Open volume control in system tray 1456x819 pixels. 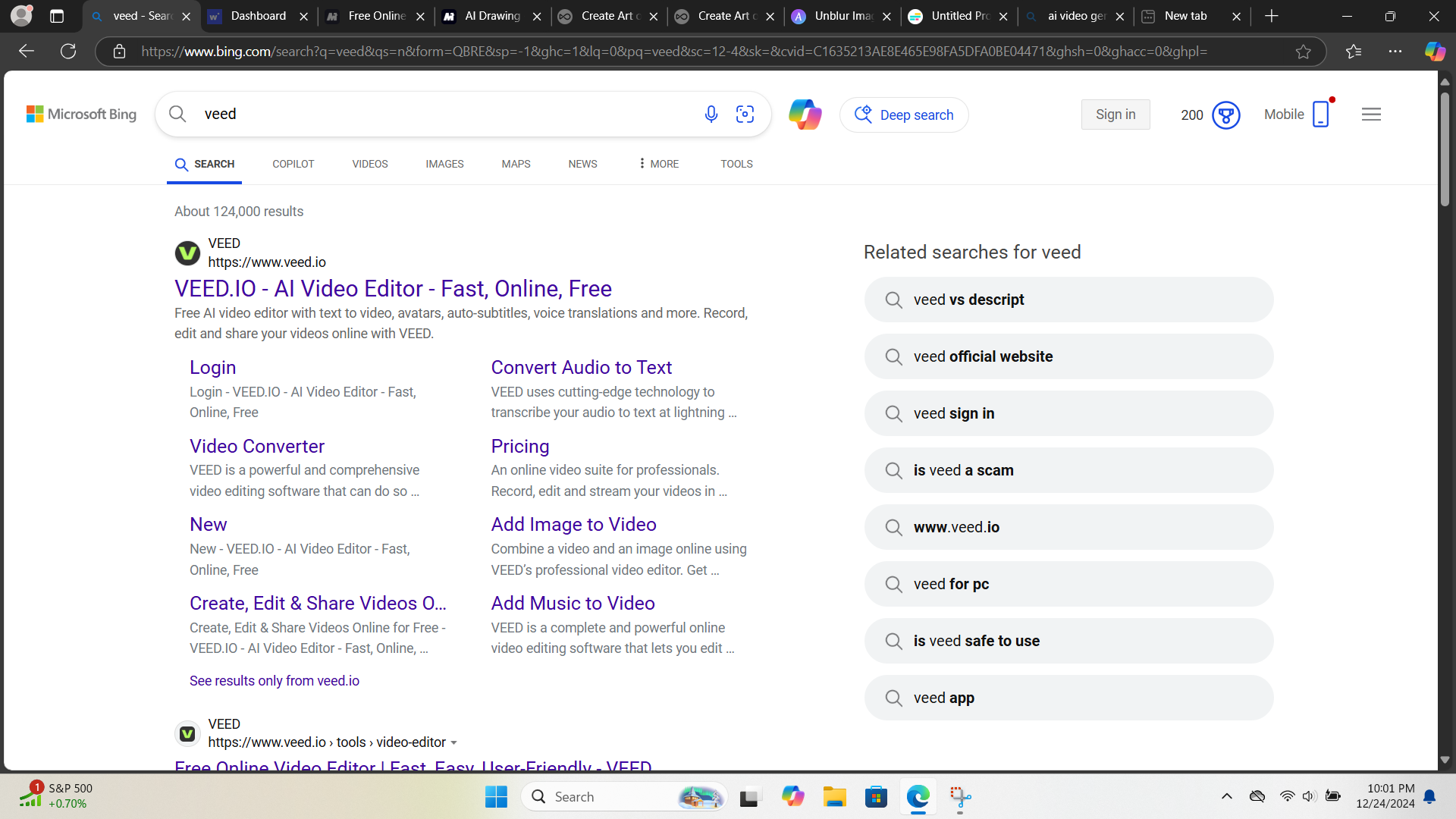[x=1309, y=796]
